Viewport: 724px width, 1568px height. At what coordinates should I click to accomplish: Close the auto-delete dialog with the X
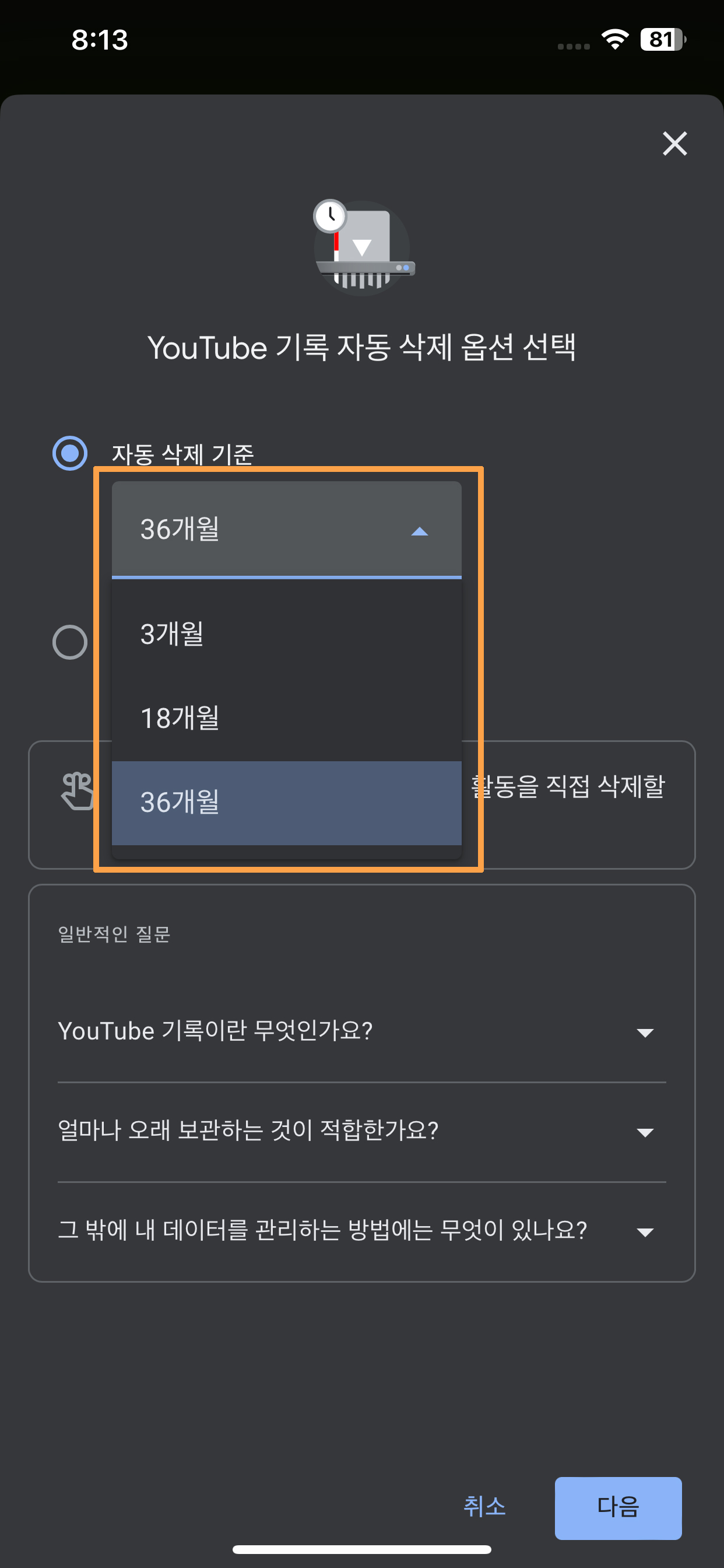click(x=674, y=143)
